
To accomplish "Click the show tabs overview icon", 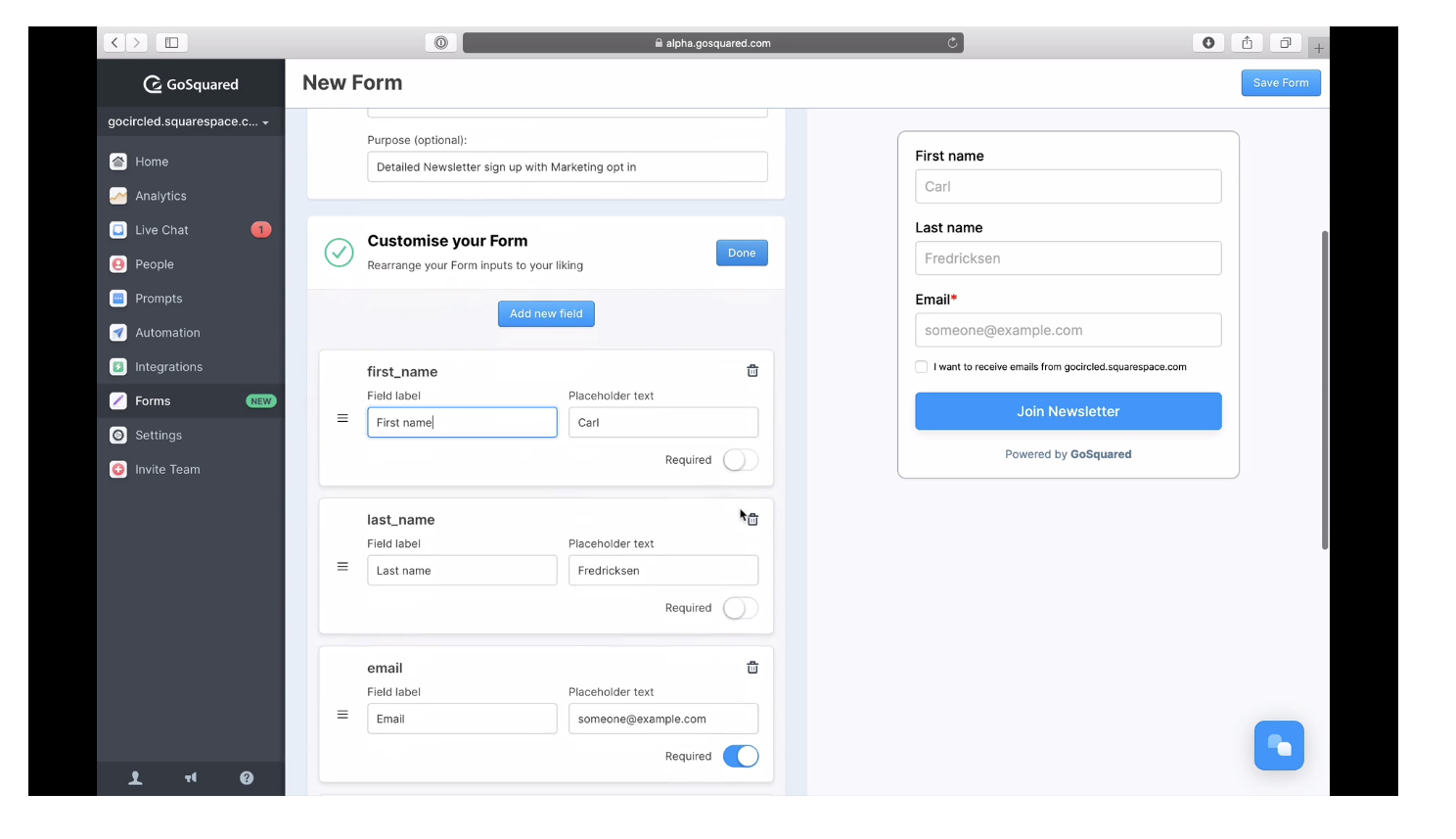I will tap(1286, 42).
